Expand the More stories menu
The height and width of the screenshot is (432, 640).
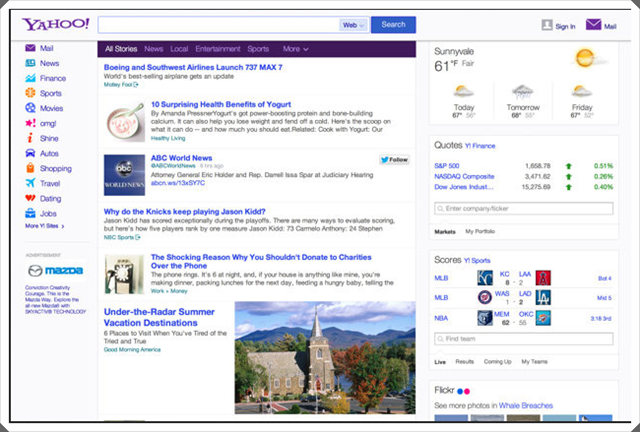tap(296, 49)
